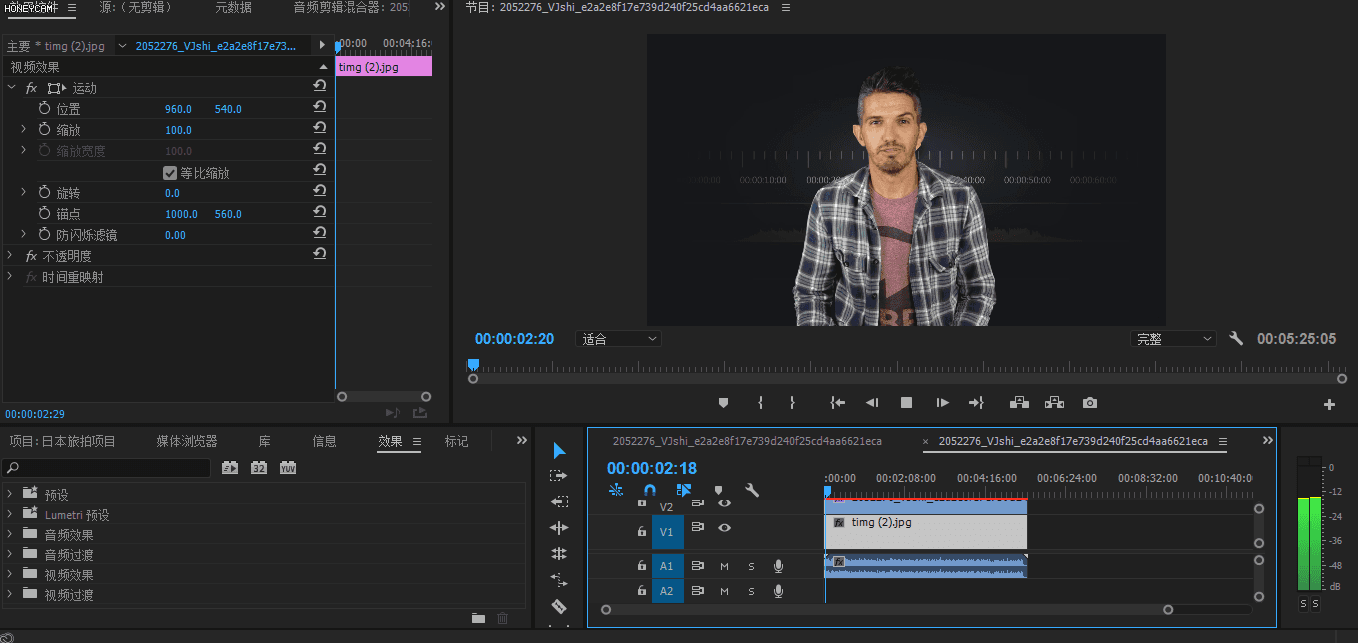Click the Lift button in Program monitor
This screenshot has height=643, width=1358.
point(1019,403)
